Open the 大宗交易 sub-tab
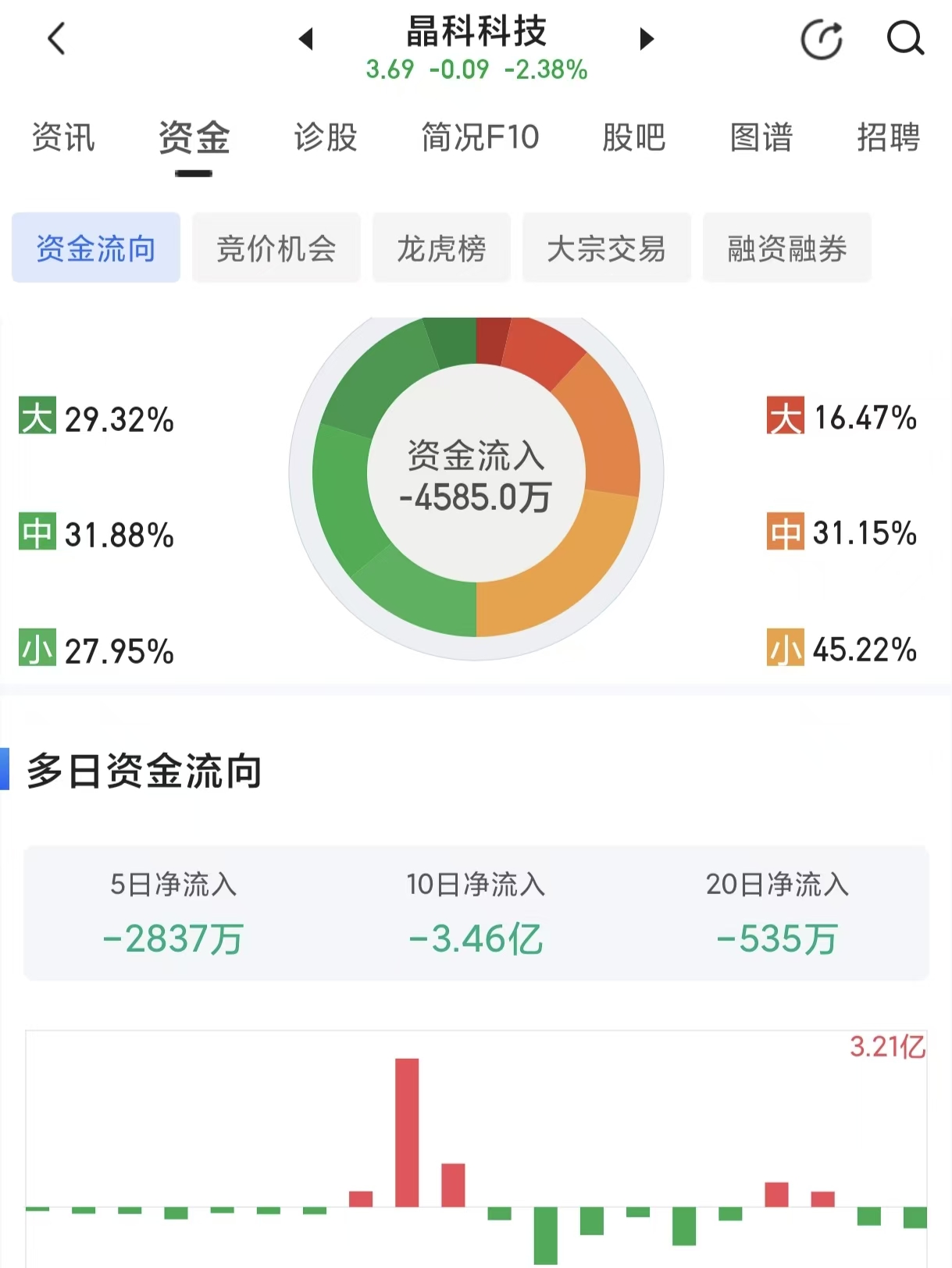952x1268 pixels. [x=607, y=248]
